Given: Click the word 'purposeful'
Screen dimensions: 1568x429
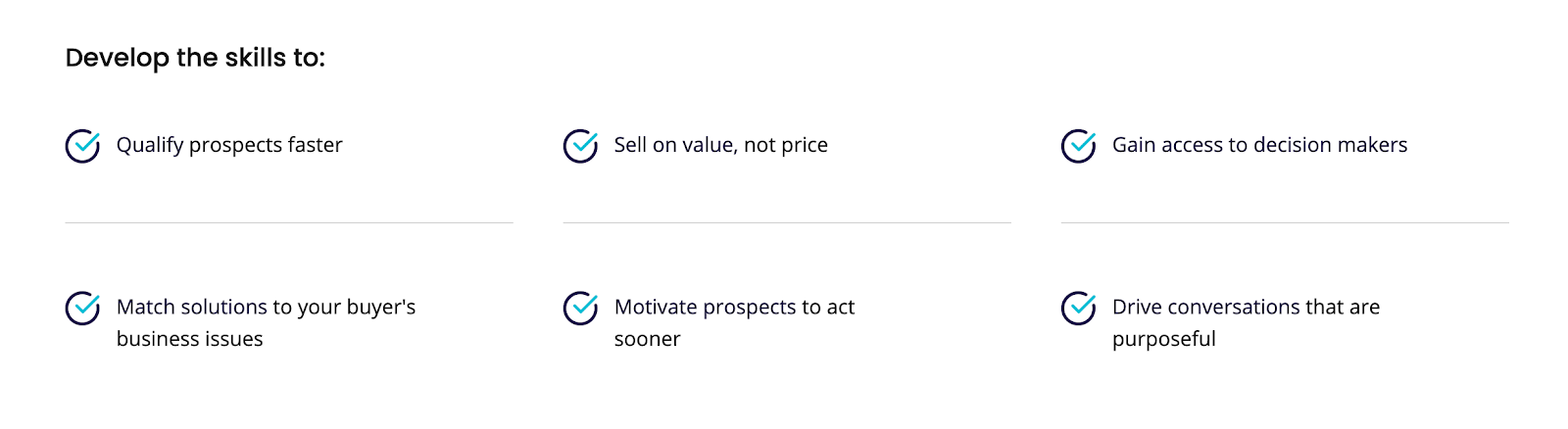Looking at the screenshot, I should (1163, 339).
